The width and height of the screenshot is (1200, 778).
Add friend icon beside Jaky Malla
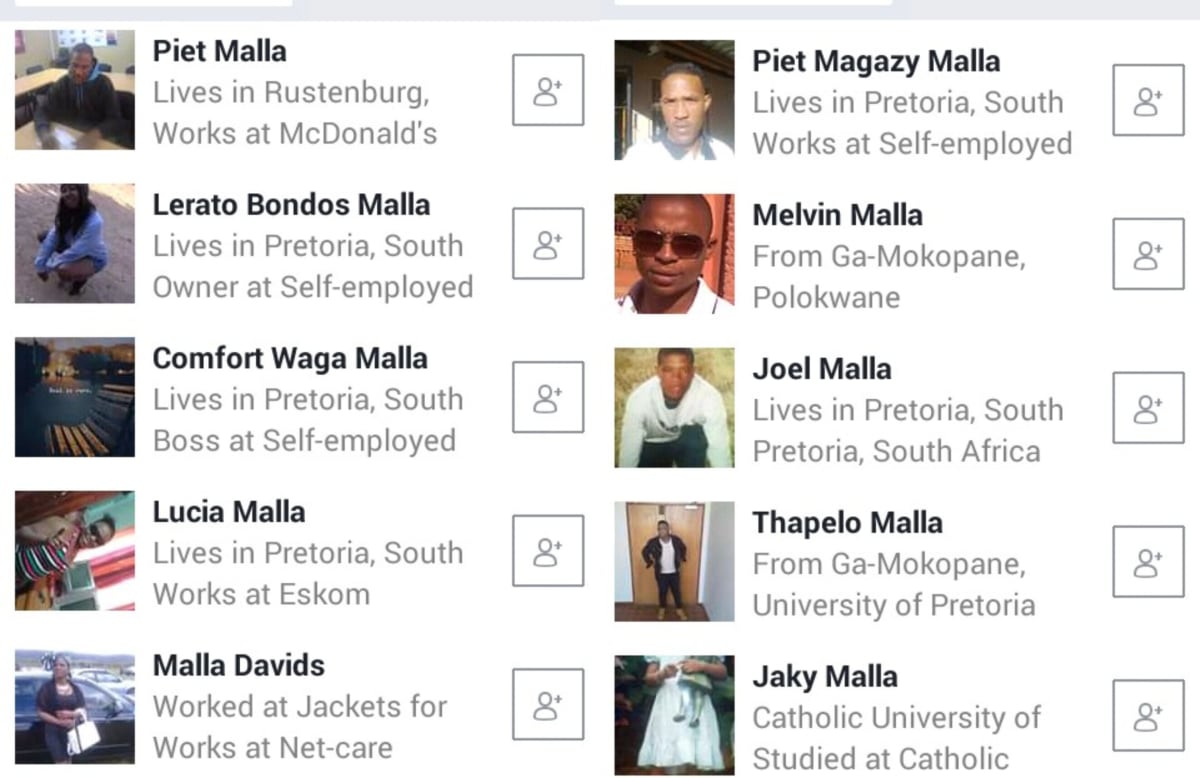point(1148,715)
